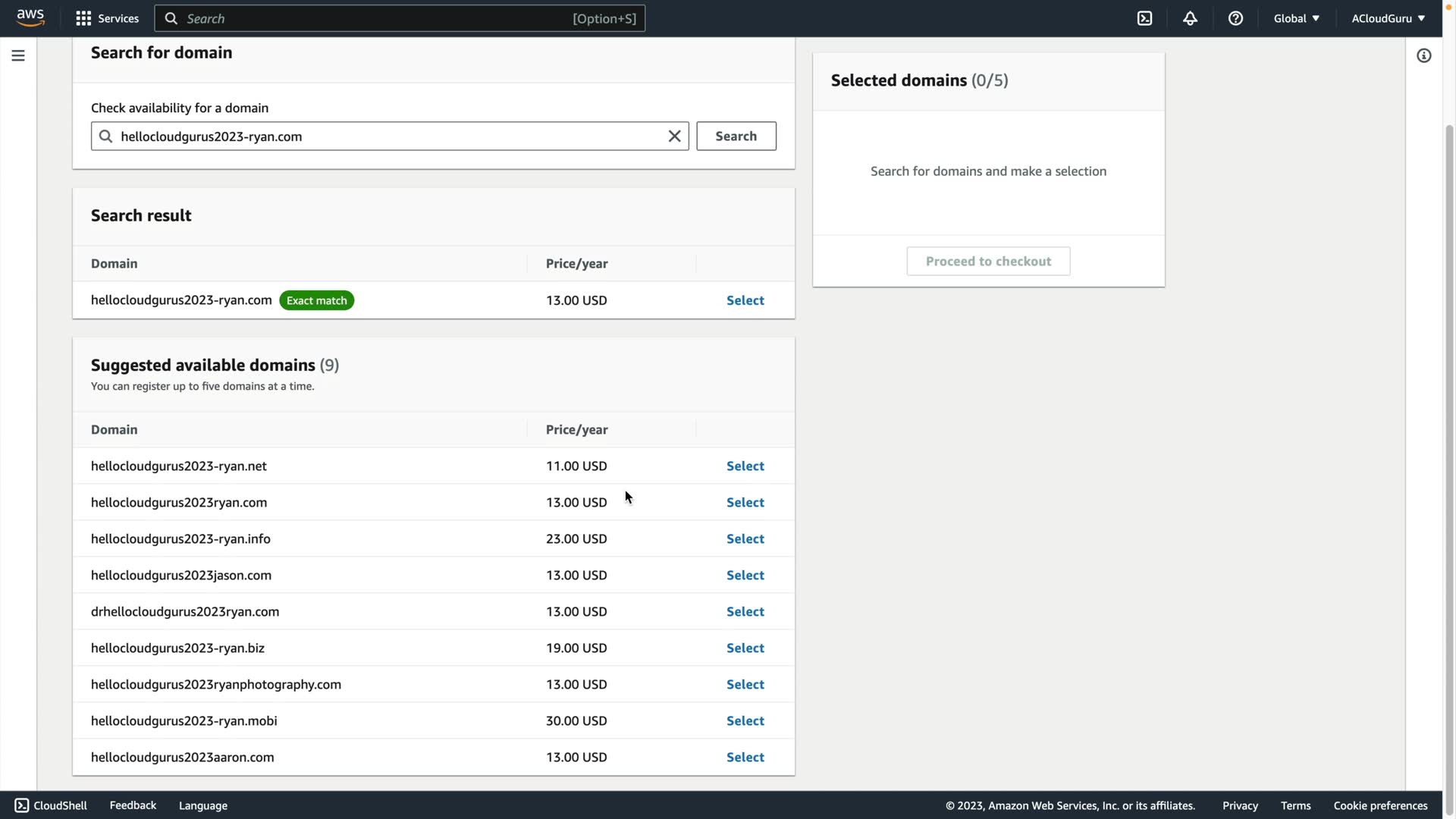This screenshot has height=819, width=1456.
Task: Clear the domain search field
Action: (x=674, y=136)
